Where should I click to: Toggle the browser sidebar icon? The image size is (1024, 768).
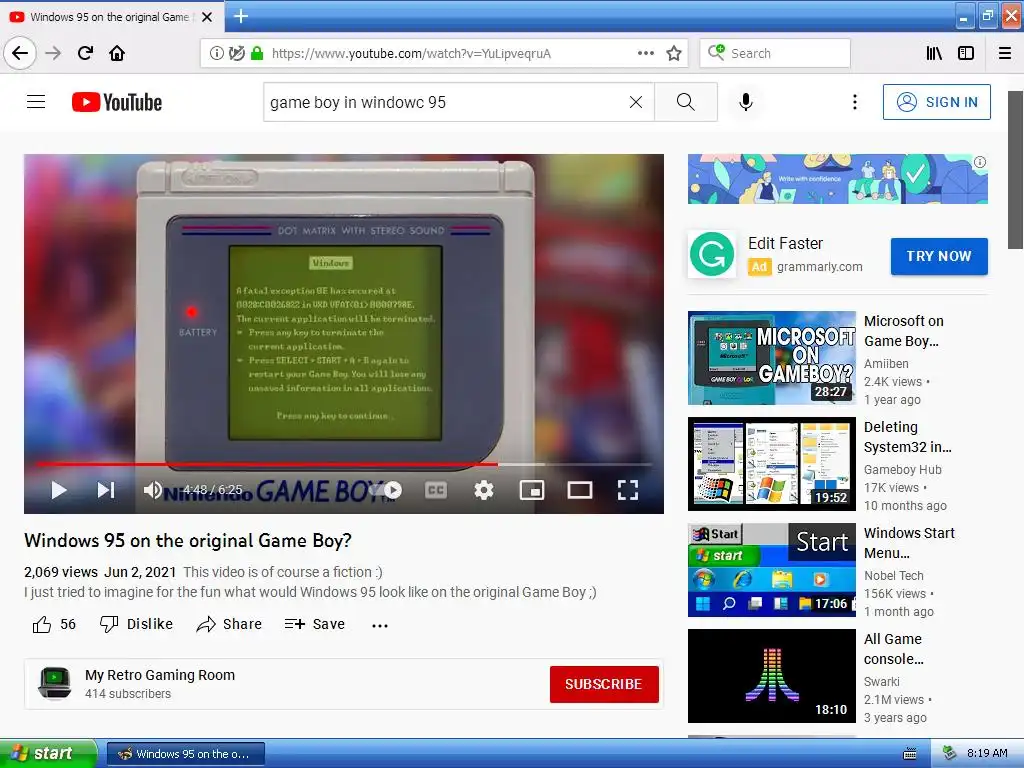tap(966, 54)
